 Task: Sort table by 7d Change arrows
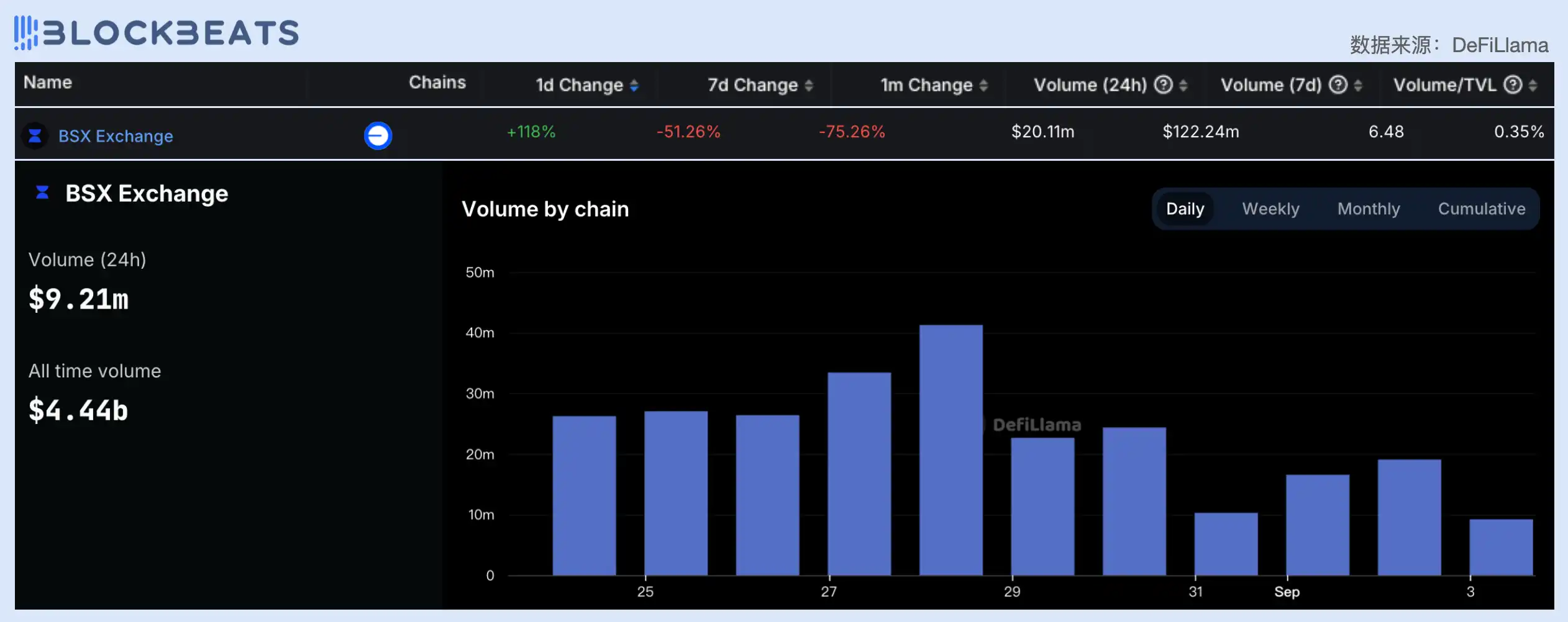click(809, 85)
